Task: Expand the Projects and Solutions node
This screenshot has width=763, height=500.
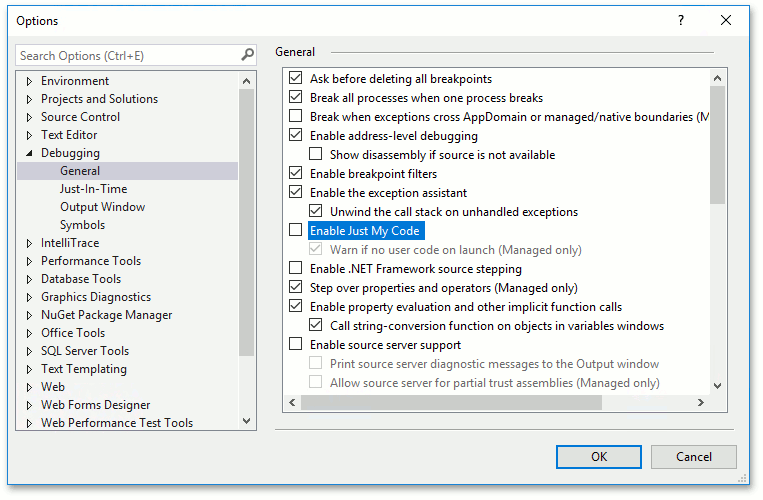Action: (29, 99)
